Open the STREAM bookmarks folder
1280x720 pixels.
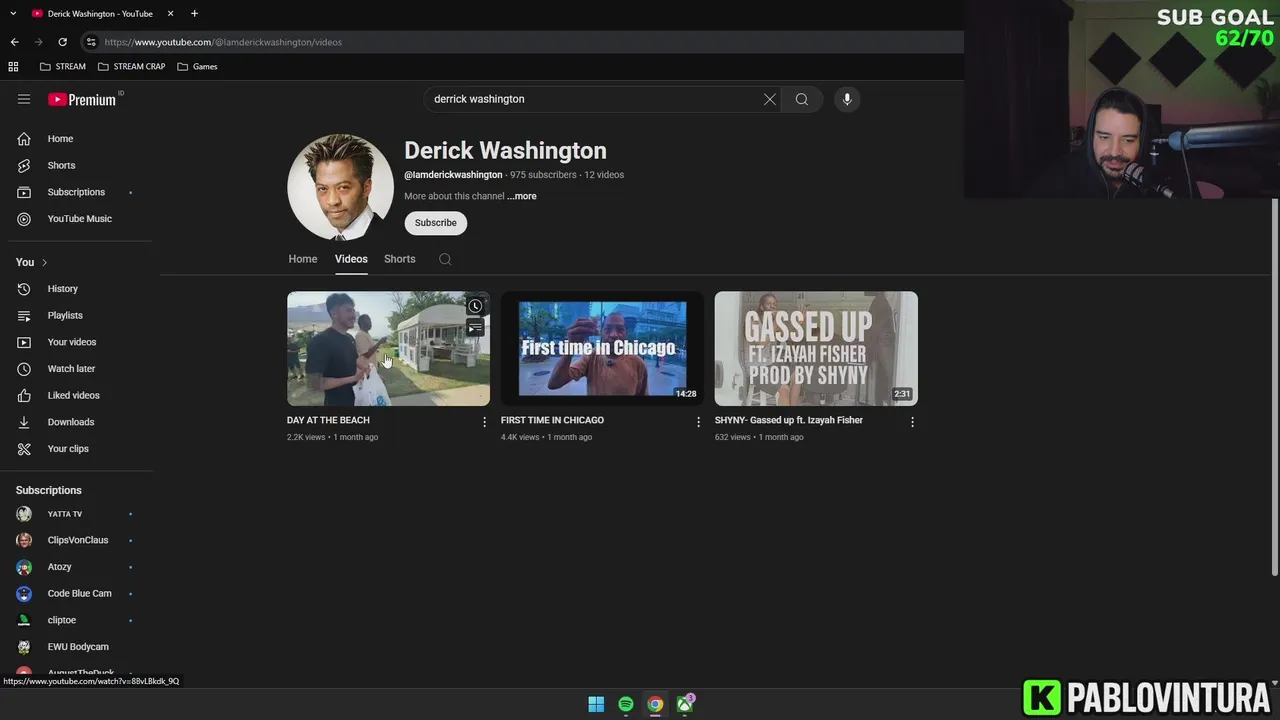(x=62, y=67)
